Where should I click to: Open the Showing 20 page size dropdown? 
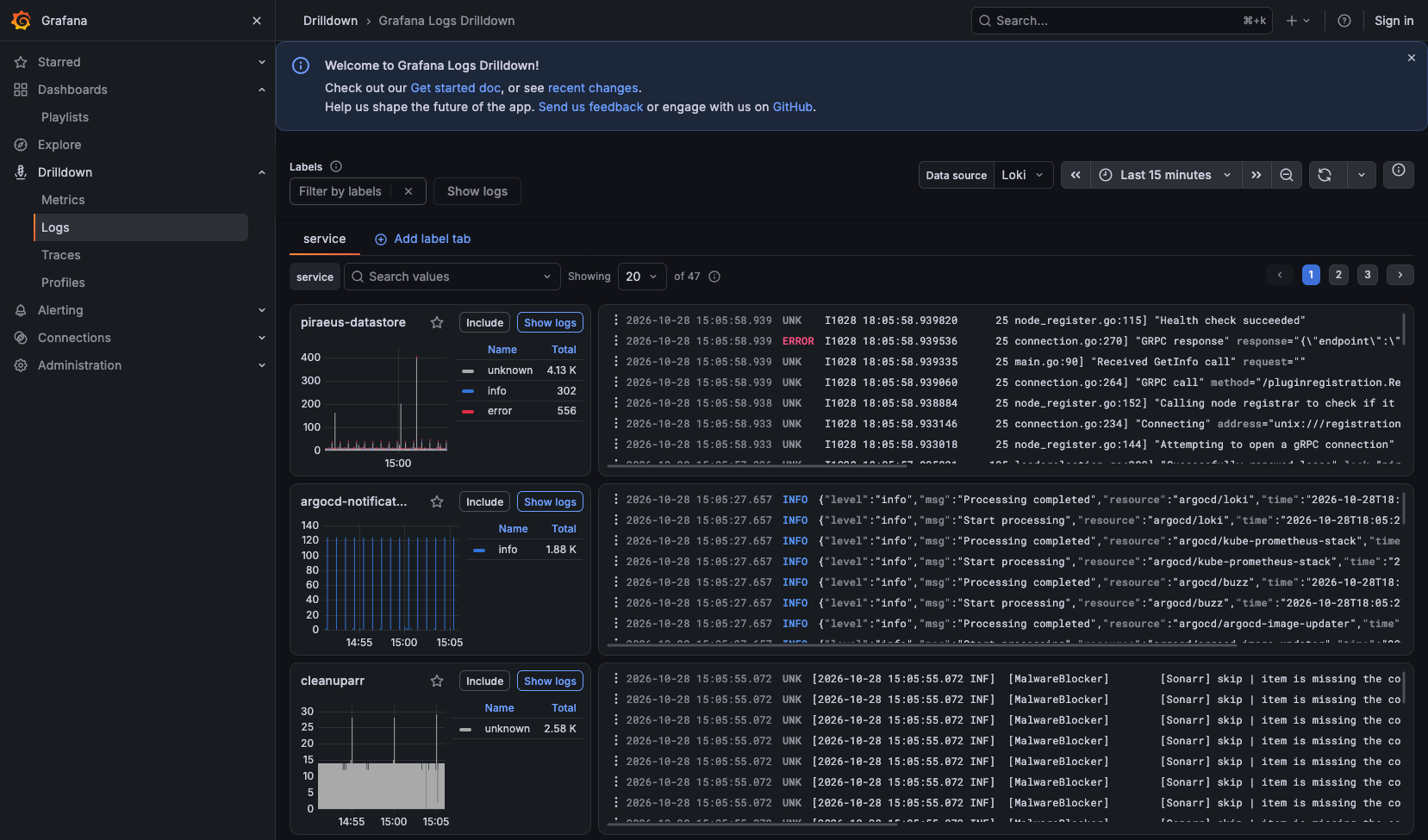[x=642, y=277]
